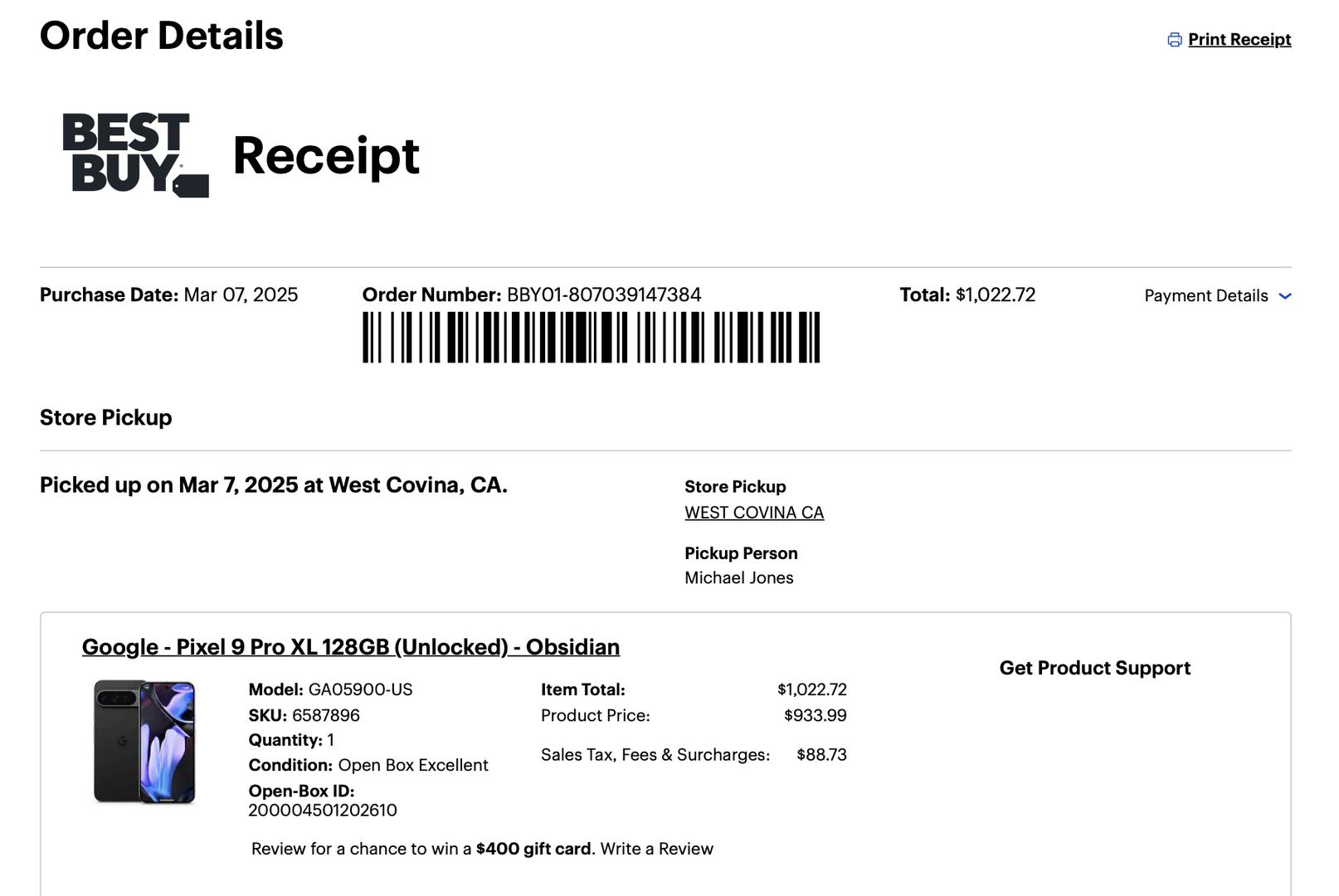The width and height of the screenshot is (1339, 896).
Task: Click the Order Details page heading
Action: pyautogui.click(x=162, y=36)
